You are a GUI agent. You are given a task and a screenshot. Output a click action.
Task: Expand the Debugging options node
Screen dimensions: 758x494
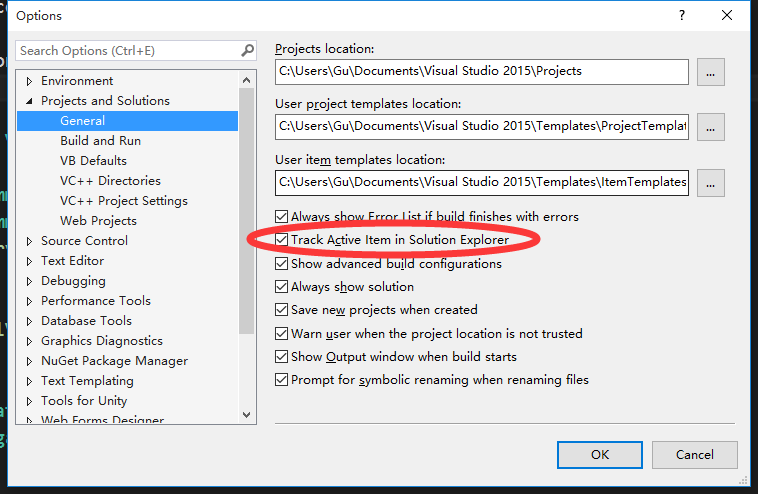pyautogui.click(x=29, y=281)
